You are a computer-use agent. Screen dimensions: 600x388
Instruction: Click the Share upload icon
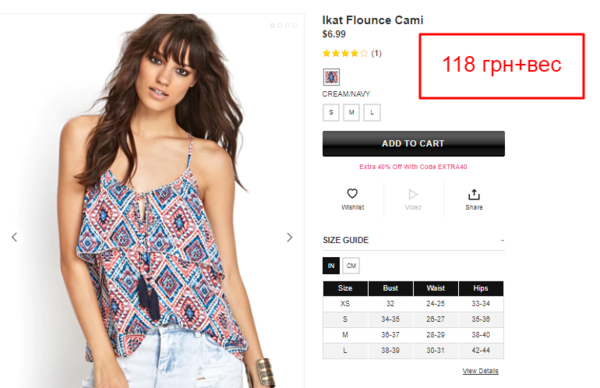[x=474, y=194]
